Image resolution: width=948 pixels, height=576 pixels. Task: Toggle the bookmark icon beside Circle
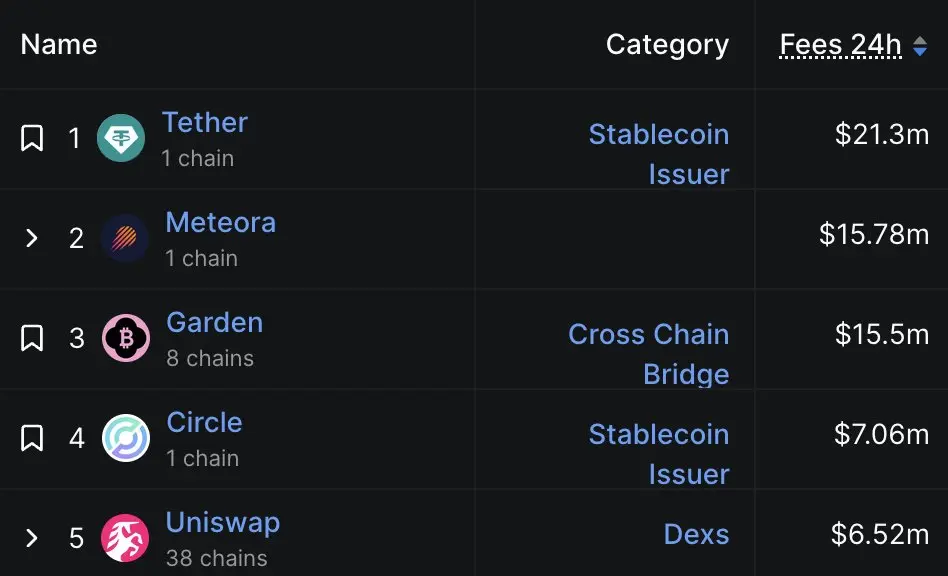[32, 438]
